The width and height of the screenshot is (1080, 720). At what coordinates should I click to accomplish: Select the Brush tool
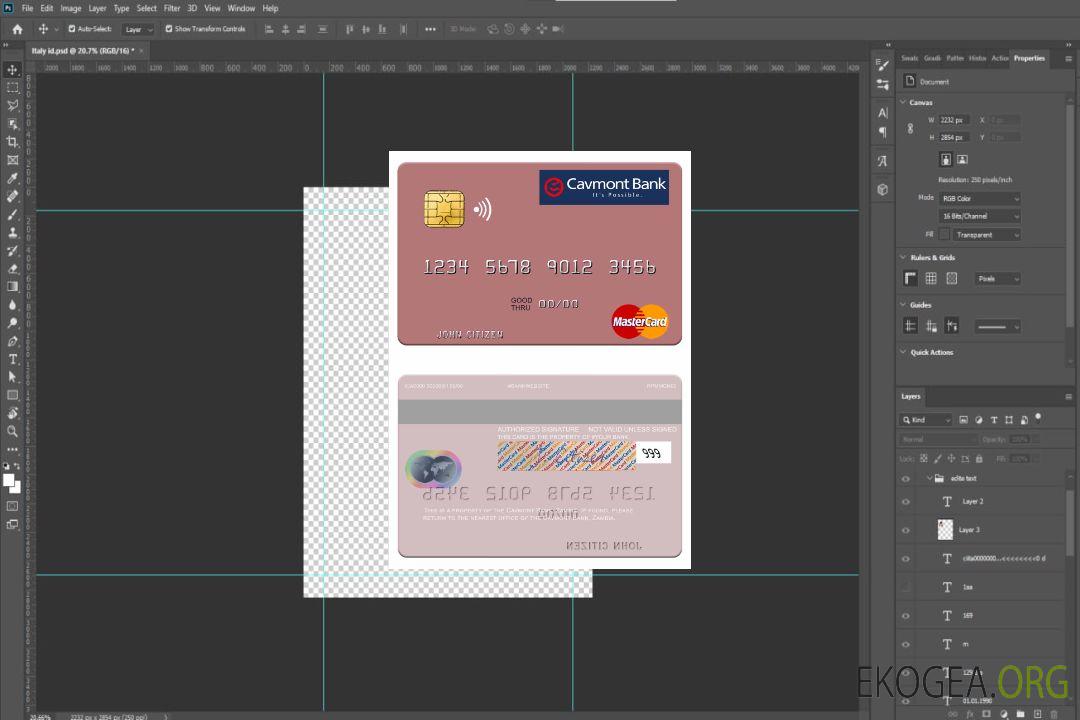tap(12, 214)
